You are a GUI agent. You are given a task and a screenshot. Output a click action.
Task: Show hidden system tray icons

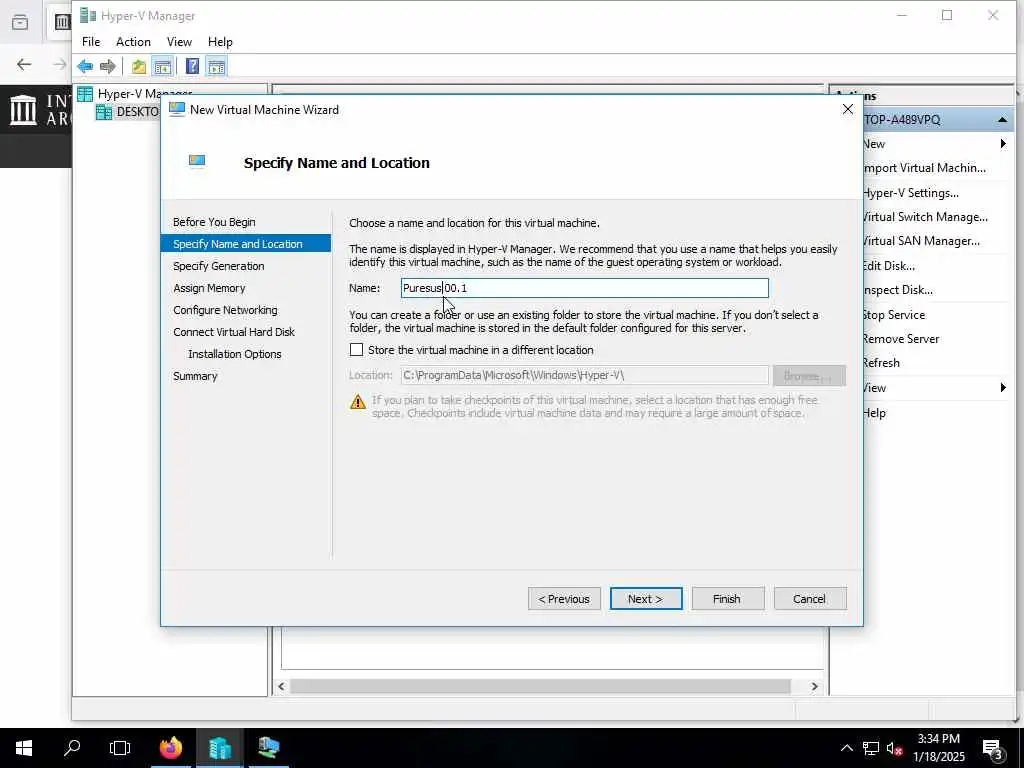(x=846, y=748)
